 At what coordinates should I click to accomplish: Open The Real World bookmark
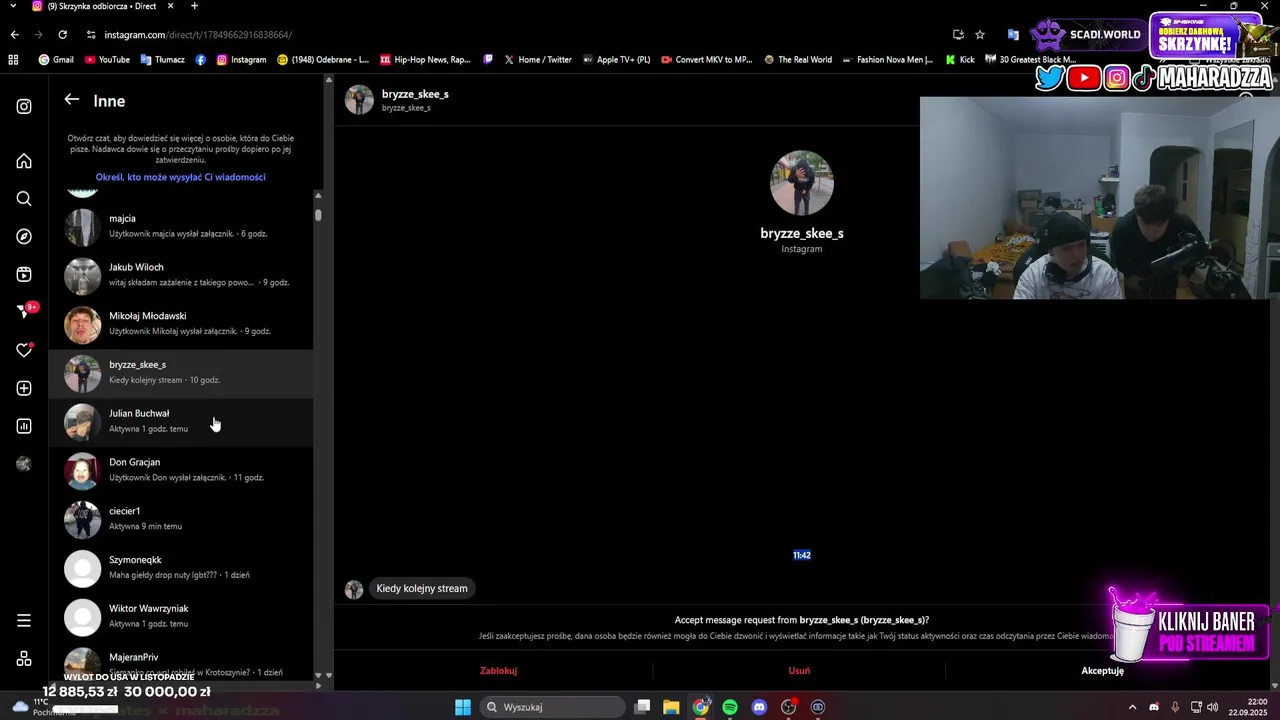point(798,59)
